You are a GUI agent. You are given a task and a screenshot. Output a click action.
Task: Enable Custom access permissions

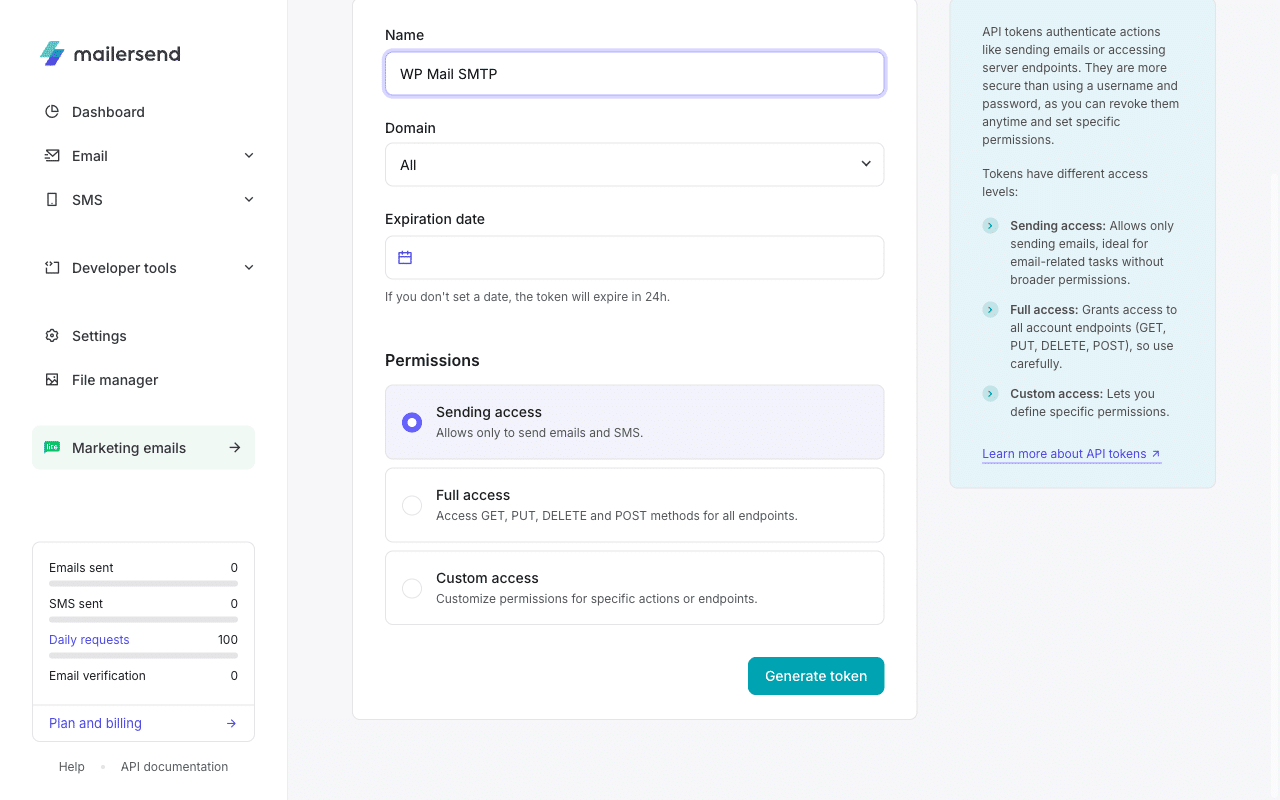tap(412, 588)
